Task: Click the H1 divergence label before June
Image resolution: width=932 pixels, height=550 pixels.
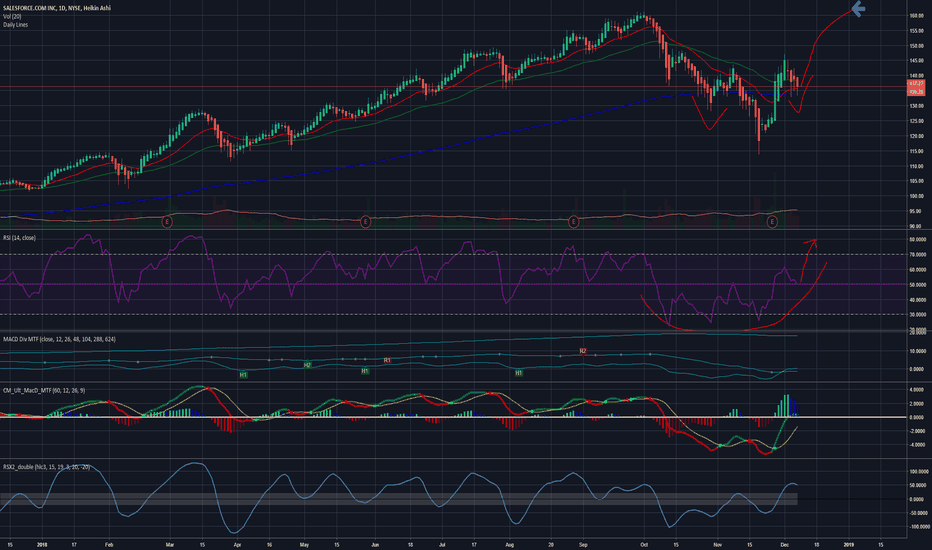Action: pyautogui.click(x=365, y=371)
